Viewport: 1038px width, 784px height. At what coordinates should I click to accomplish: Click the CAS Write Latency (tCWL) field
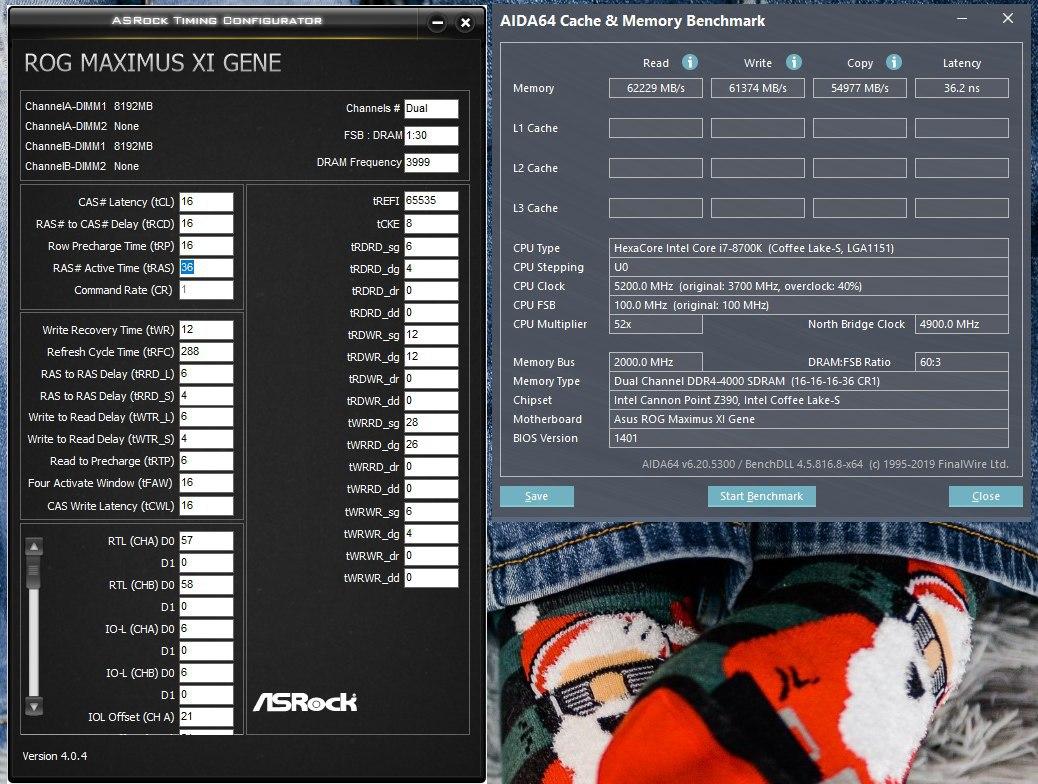tap(207, 505)
